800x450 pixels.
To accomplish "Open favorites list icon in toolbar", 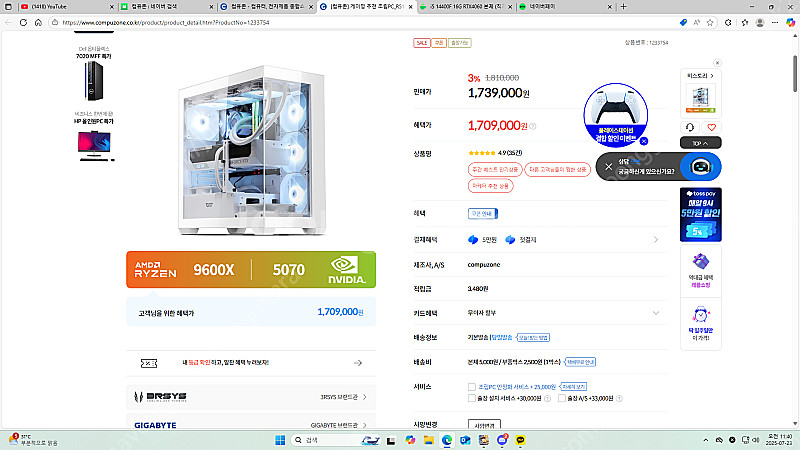I will click(745, 22).
